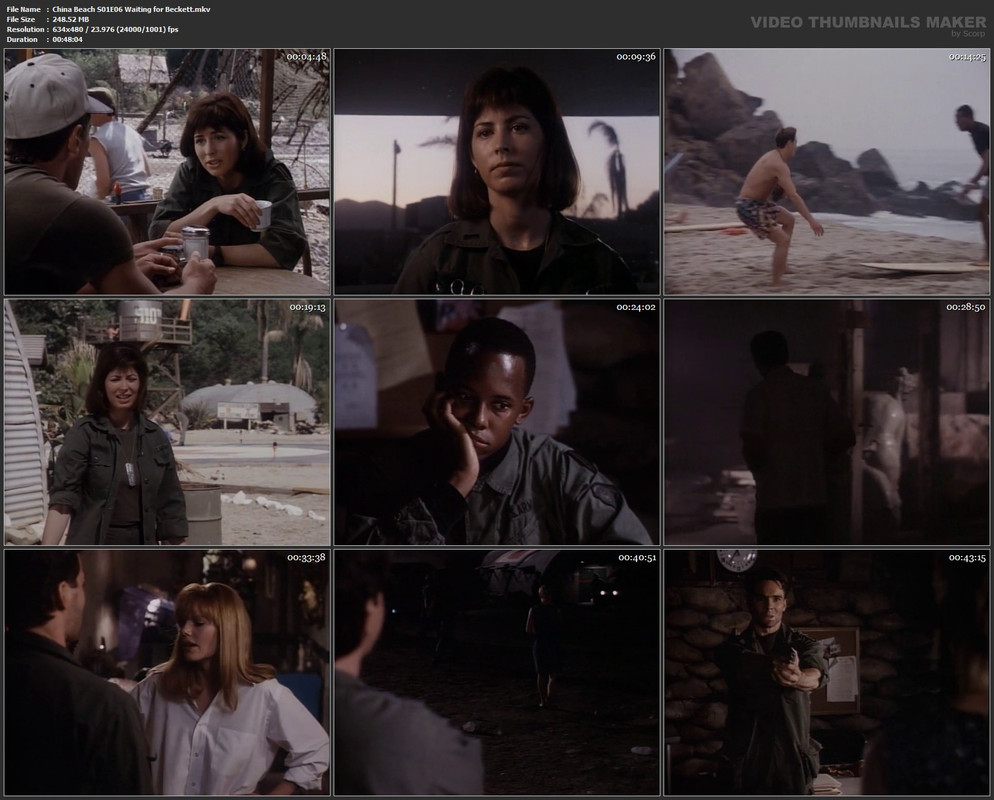Select the thumbnail timestamped 00:24:02
The width and height of the screenshot is (994, 800).
coord(497,422)
